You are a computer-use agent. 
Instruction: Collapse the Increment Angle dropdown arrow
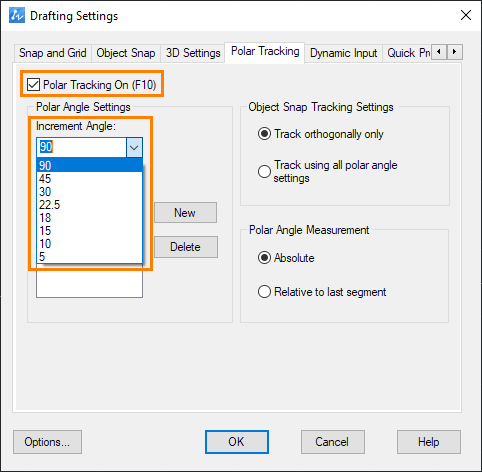134,147
